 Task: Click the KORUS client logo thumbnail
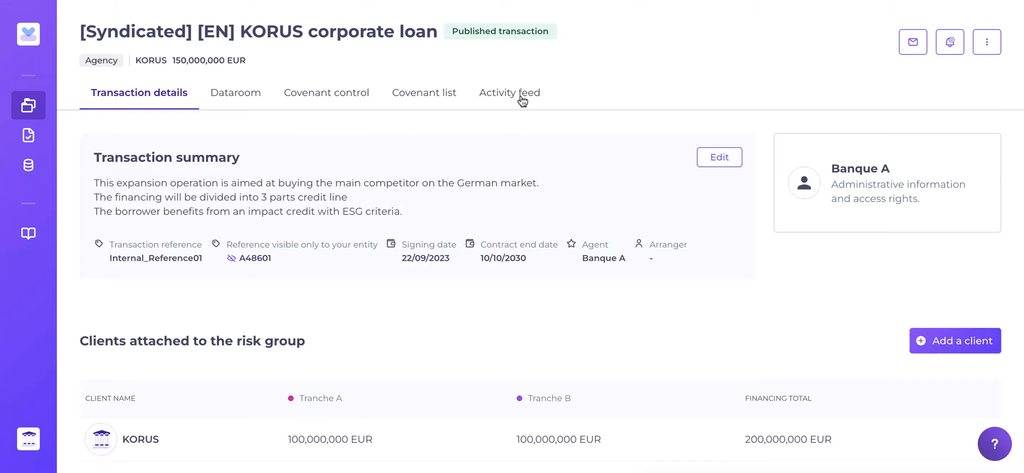(x=101, y=439)
